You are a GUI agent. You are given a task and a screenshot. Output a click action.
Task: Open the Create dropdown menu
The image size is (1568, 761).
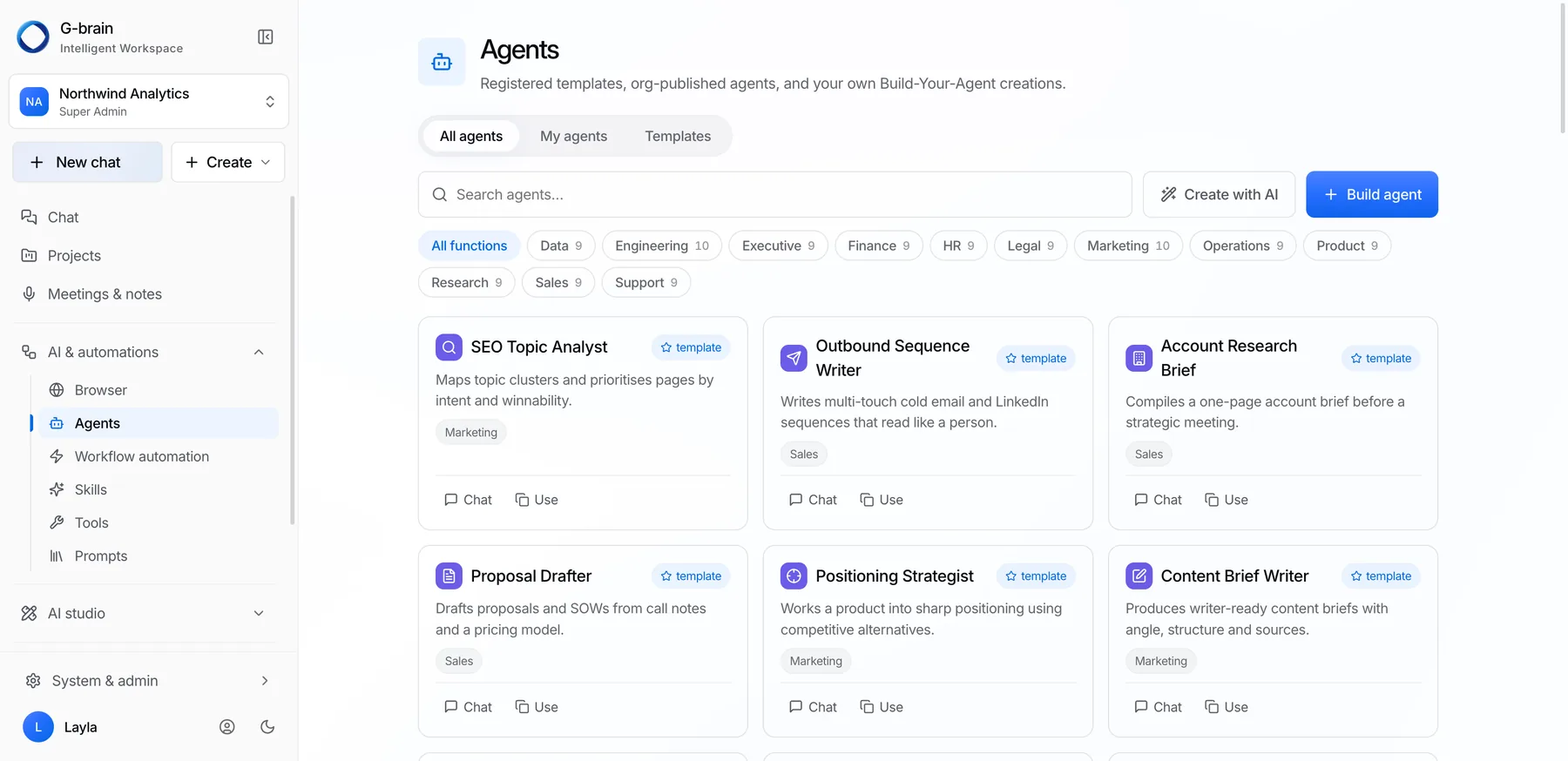pos(228,162)
